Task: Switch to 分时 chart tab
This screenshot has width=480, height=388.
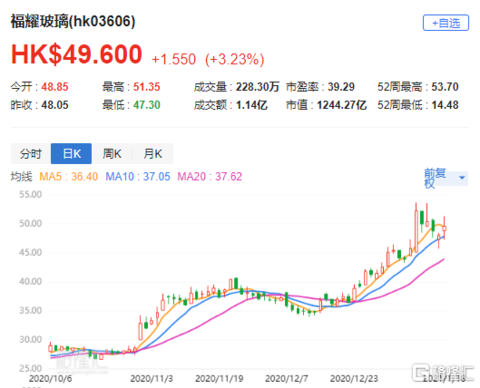Action: pos(31,154)
